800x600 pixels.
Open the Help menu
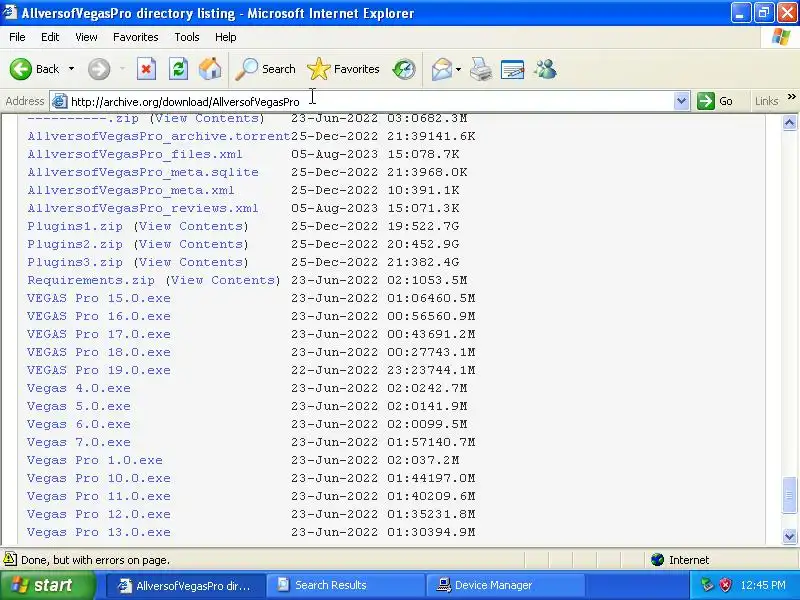tap(226, 37)
